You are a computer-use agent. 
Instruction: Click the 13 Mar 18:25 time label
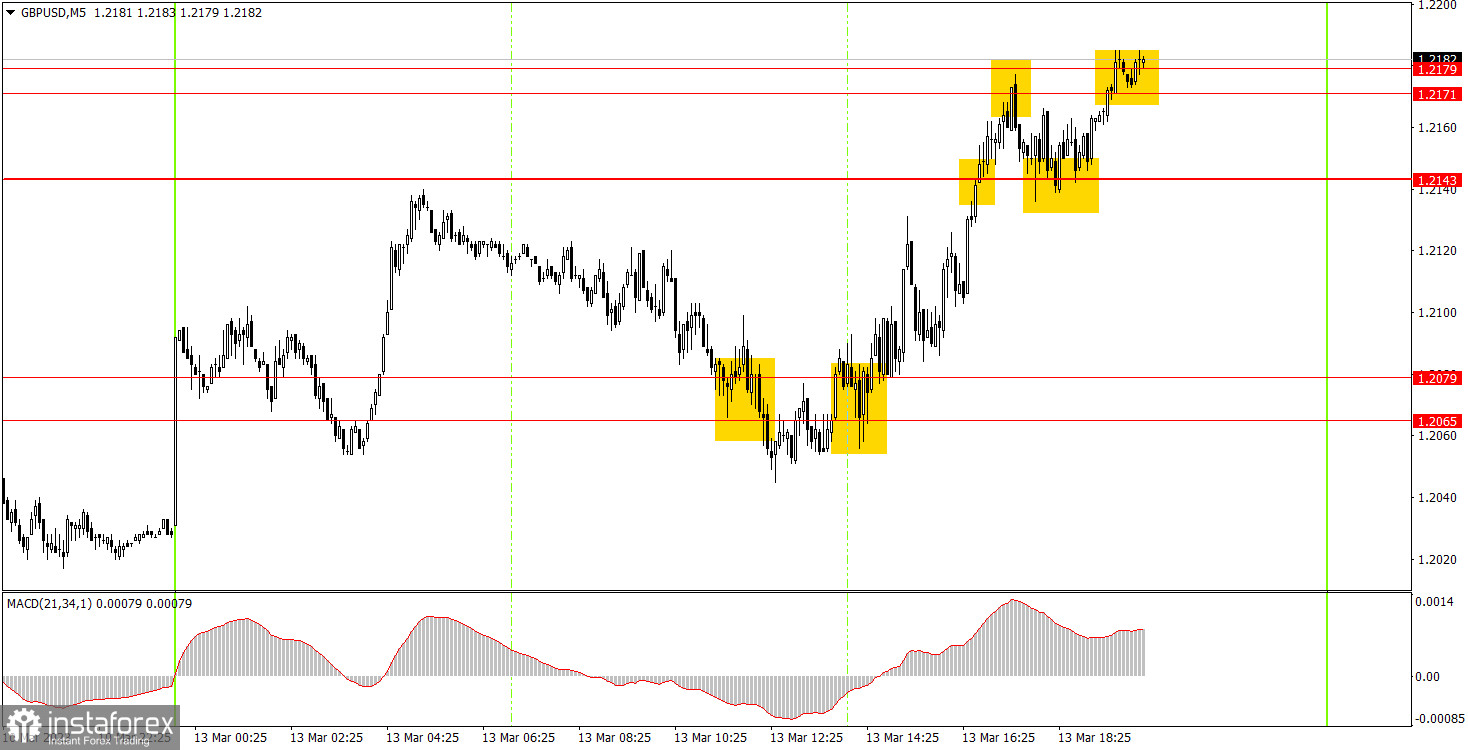(x=1095, y=738)
